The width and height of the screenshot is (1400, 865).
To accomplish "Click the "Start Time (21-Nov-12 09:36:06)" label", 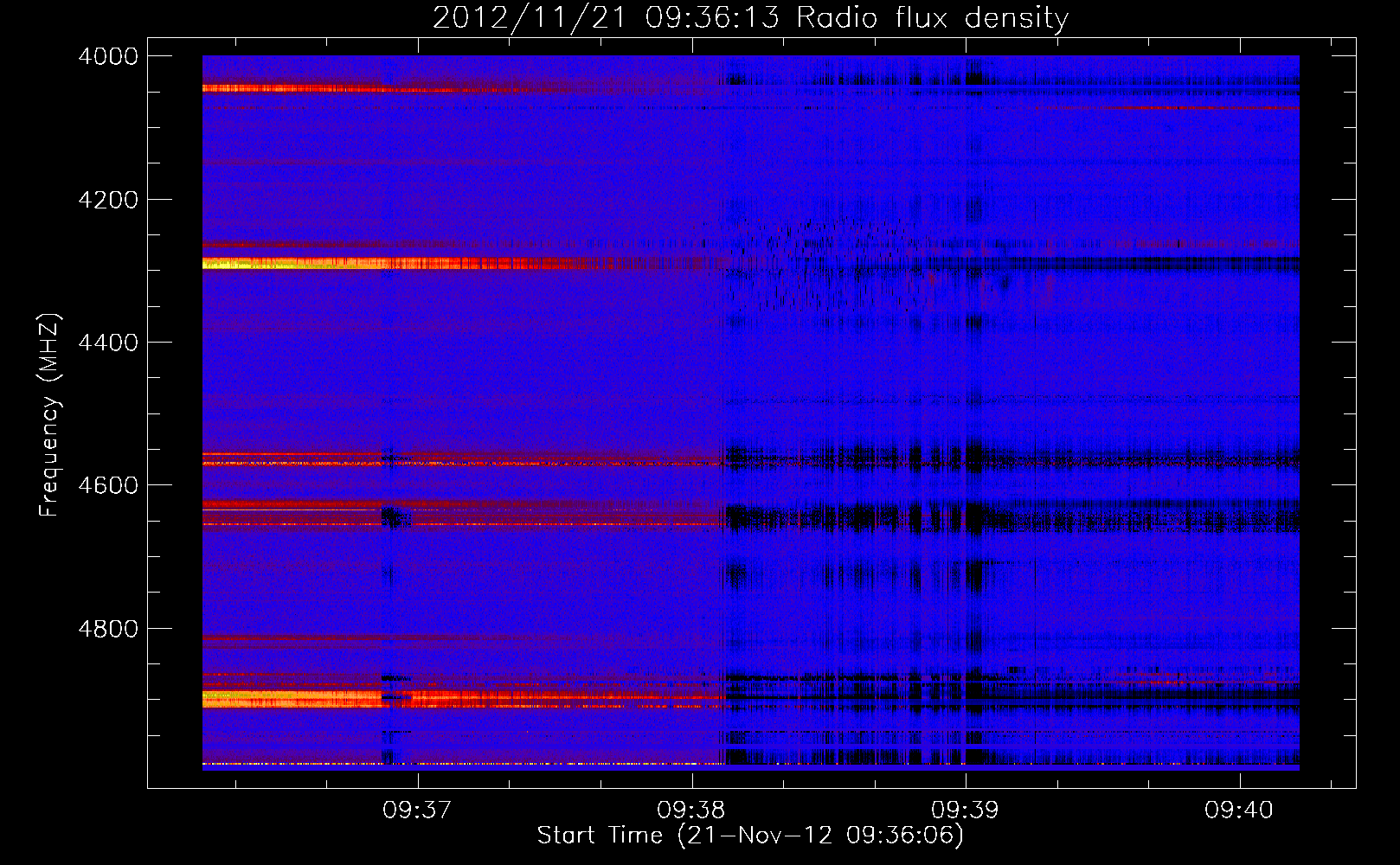I will (x=750, y=836).
